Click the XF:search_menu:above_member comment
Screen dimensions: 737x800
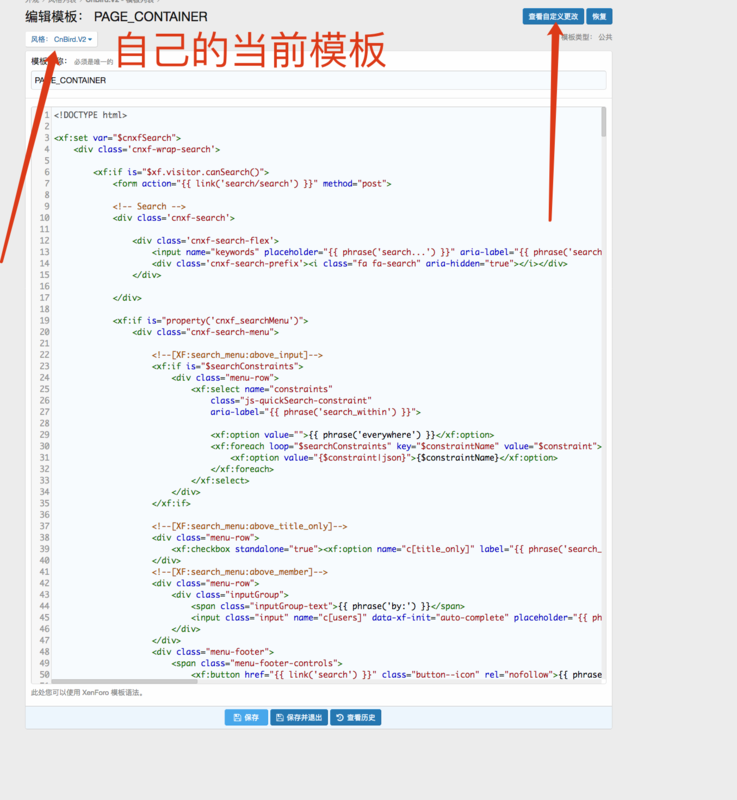[x=240, y=572]
